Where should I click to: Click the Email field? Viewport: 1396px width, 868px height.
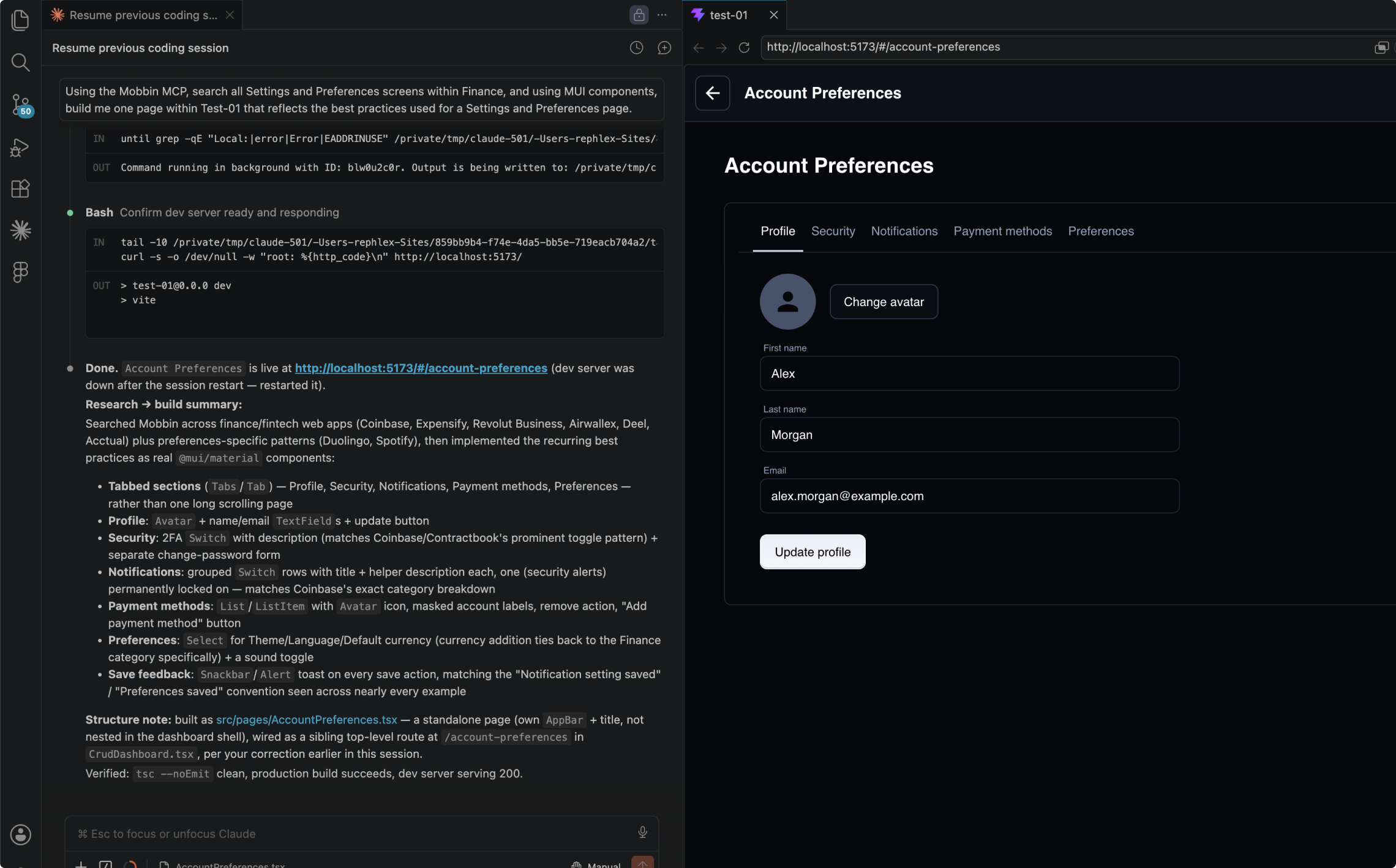click(x=969, y=496)
